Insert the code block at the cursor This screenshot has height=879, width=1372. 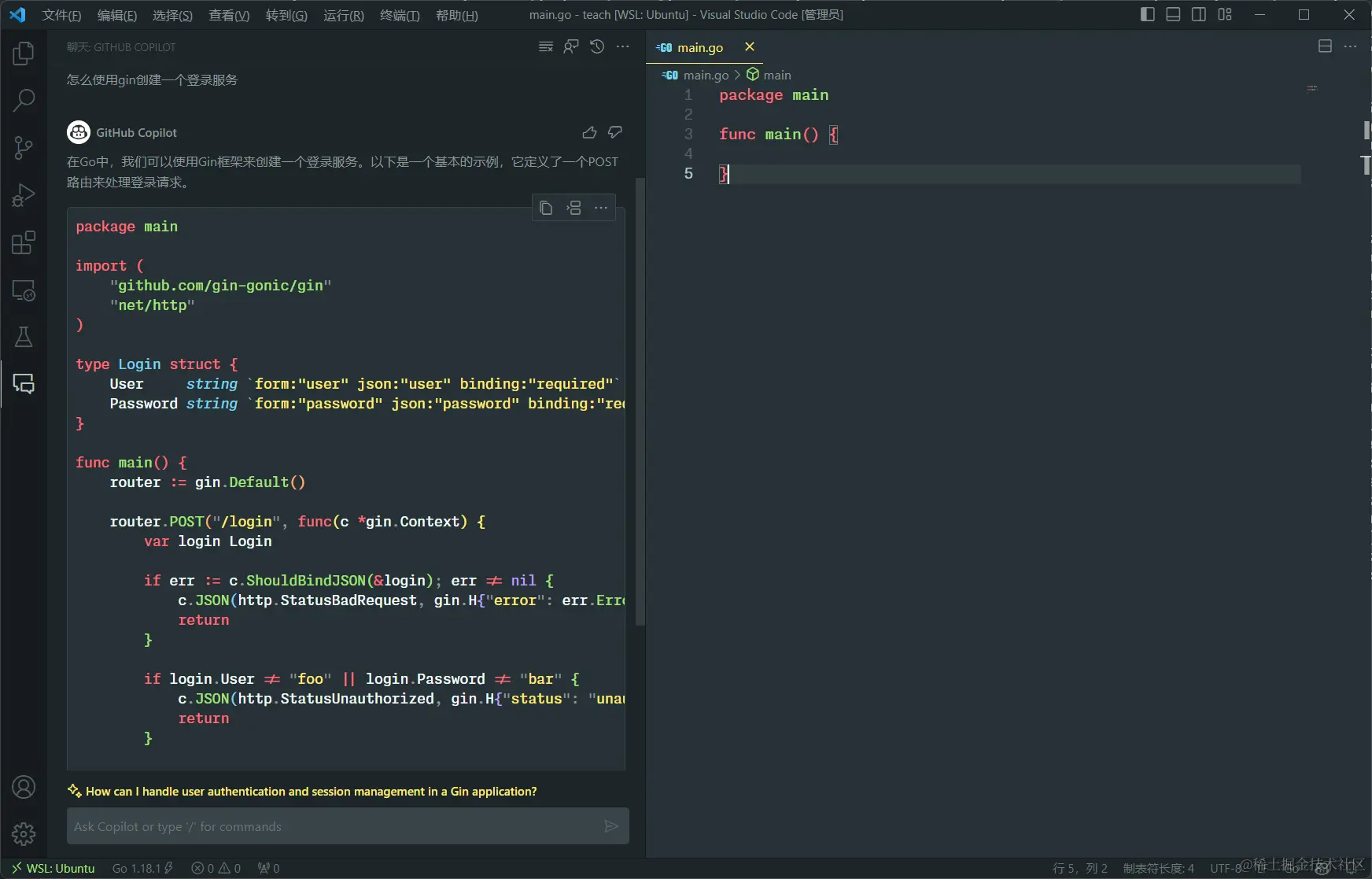(x=574, y=208)
